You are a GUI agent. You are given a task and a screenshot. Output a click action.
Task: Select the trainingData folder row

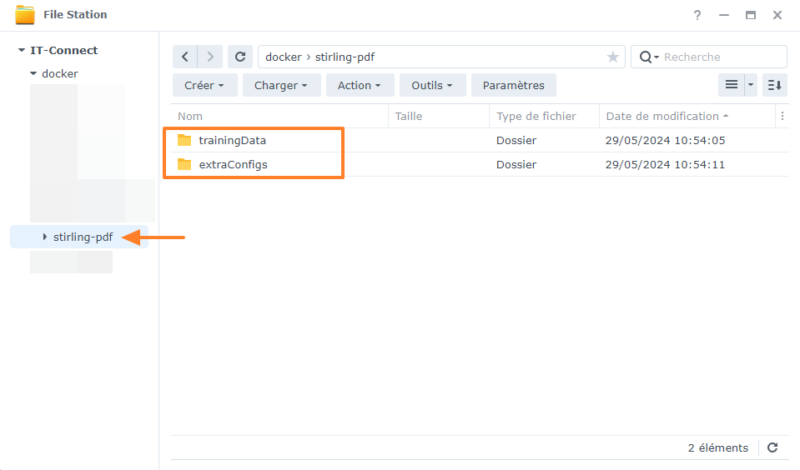[480, 140]
